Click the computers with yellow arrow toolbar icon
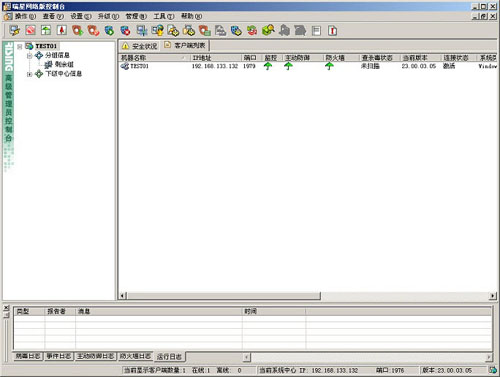 pos(157,31)
